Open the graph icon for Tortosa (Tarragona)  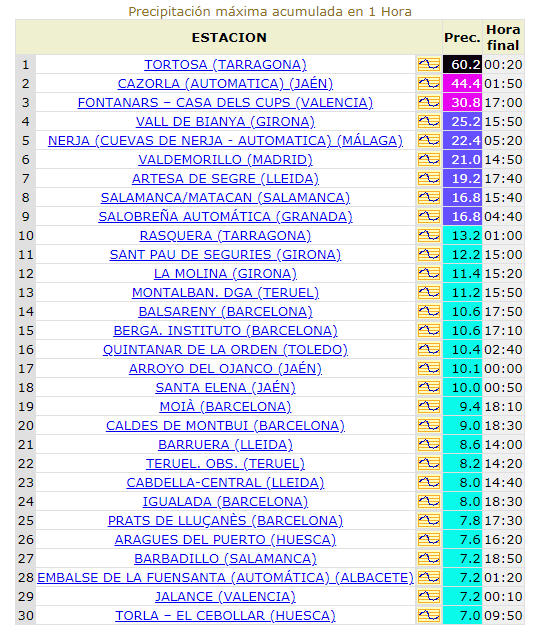(428, 64)
